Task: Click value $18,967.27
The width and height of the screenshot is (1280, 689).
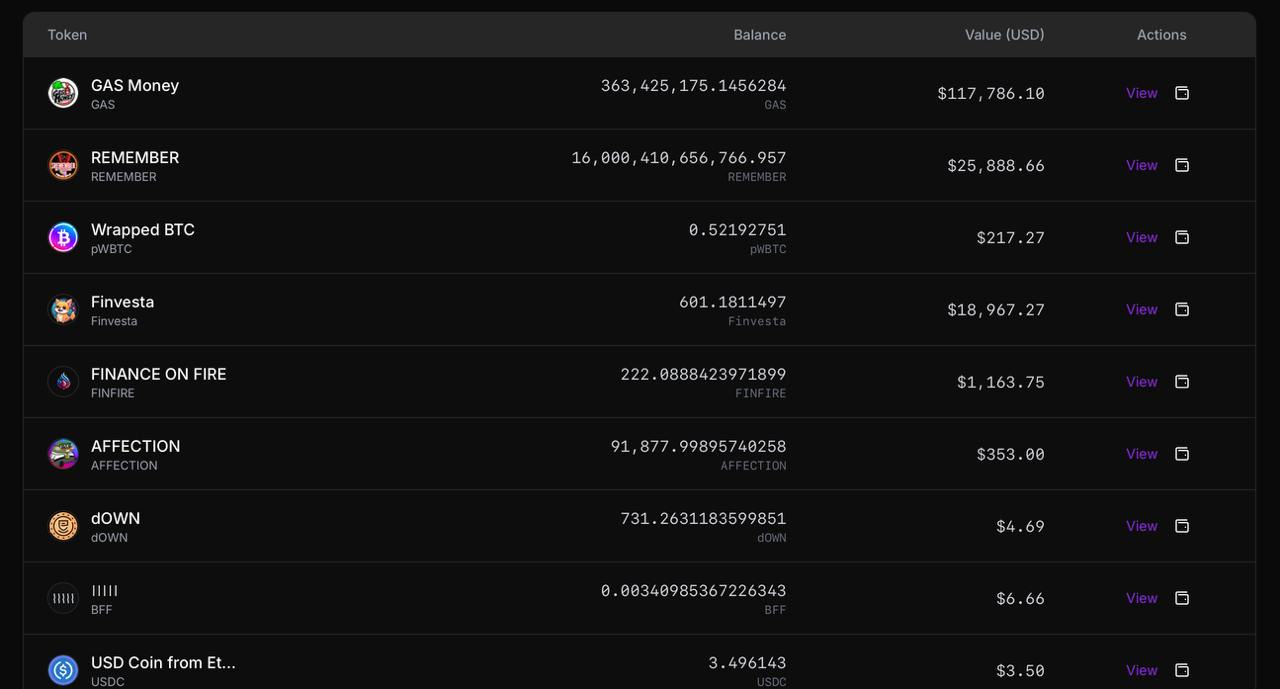Action: coord(996,310)
